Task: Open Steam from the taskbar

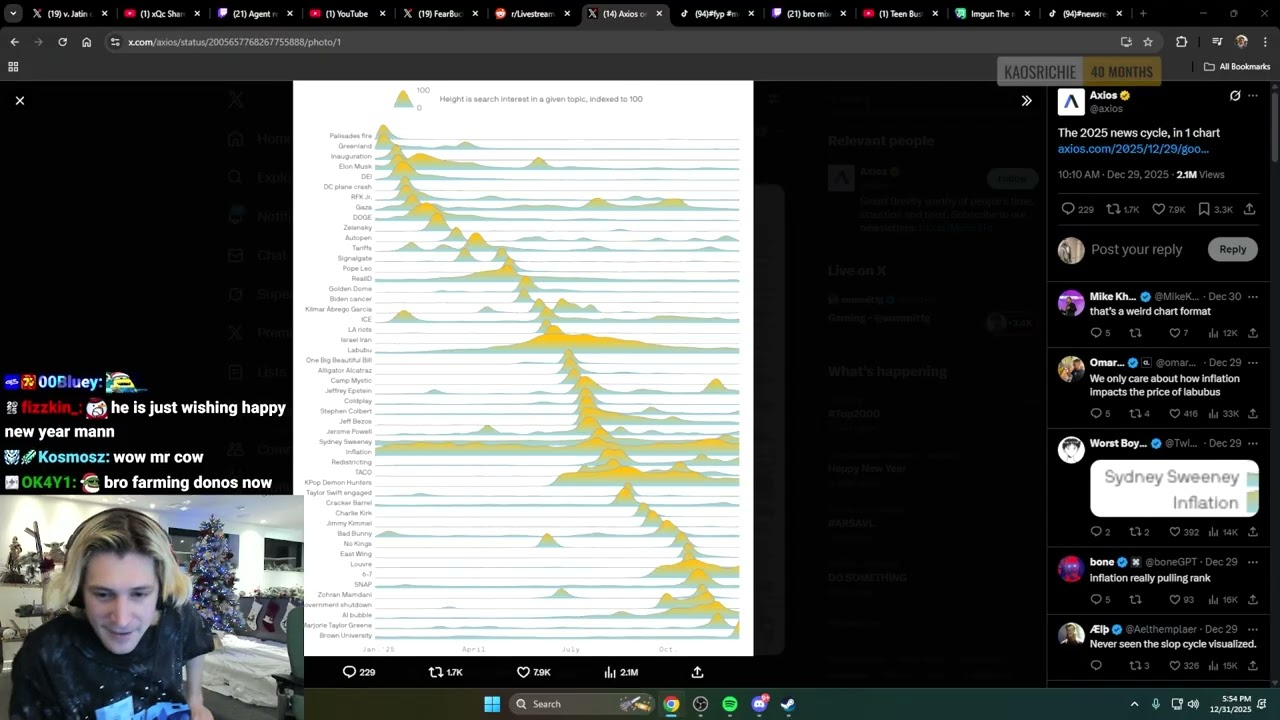Action: (788, 704)
